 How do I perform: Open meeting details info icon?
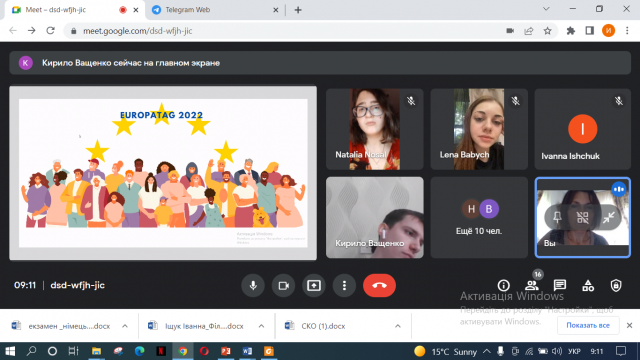click(504, 285)
